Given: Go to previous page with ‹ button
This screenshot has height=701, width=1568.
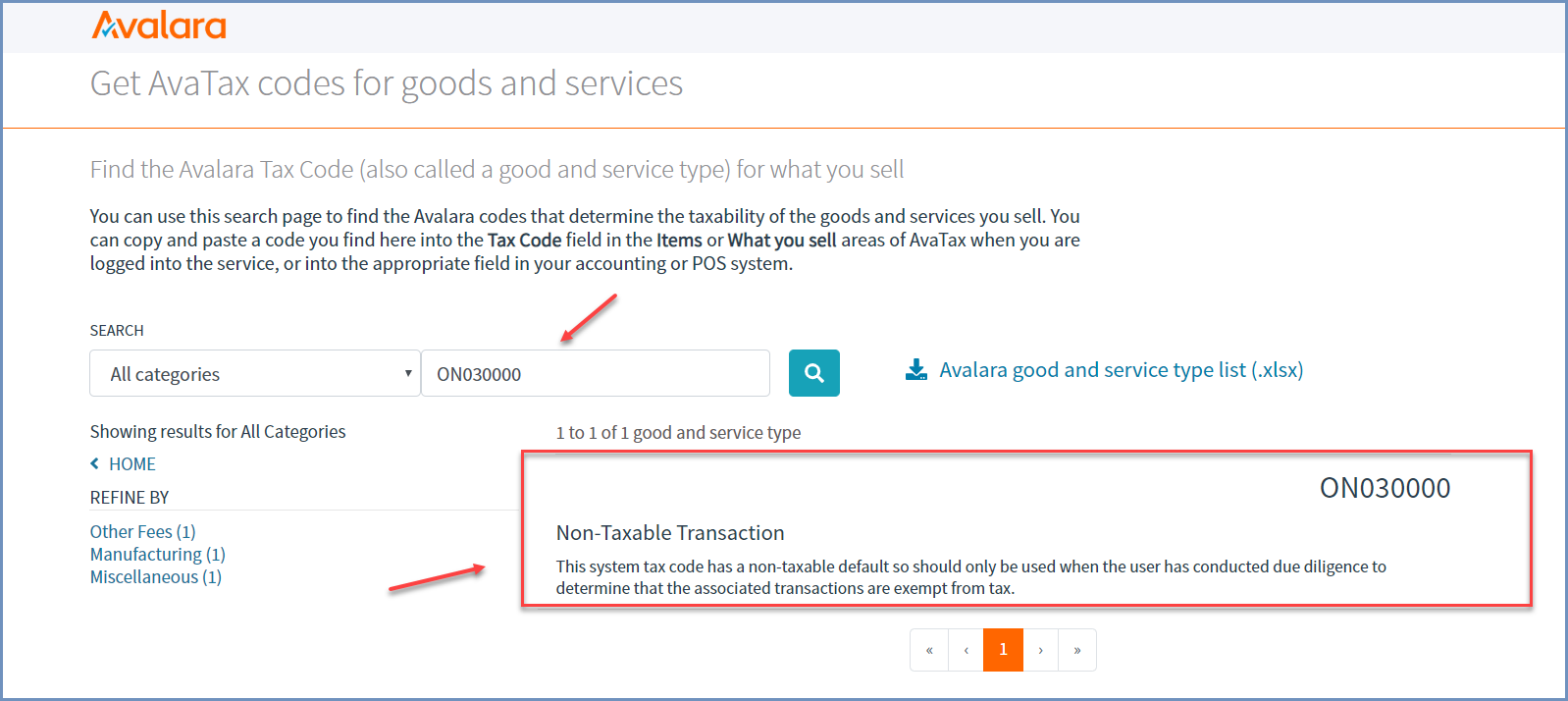Looking at the screenshot, I should (967, 650).
